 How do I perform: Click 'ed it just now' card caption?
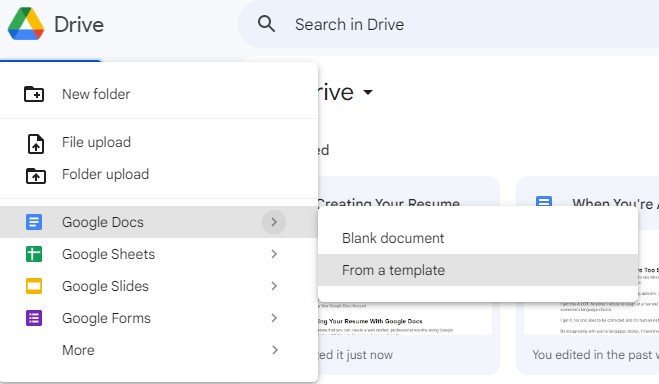[356, 355]
